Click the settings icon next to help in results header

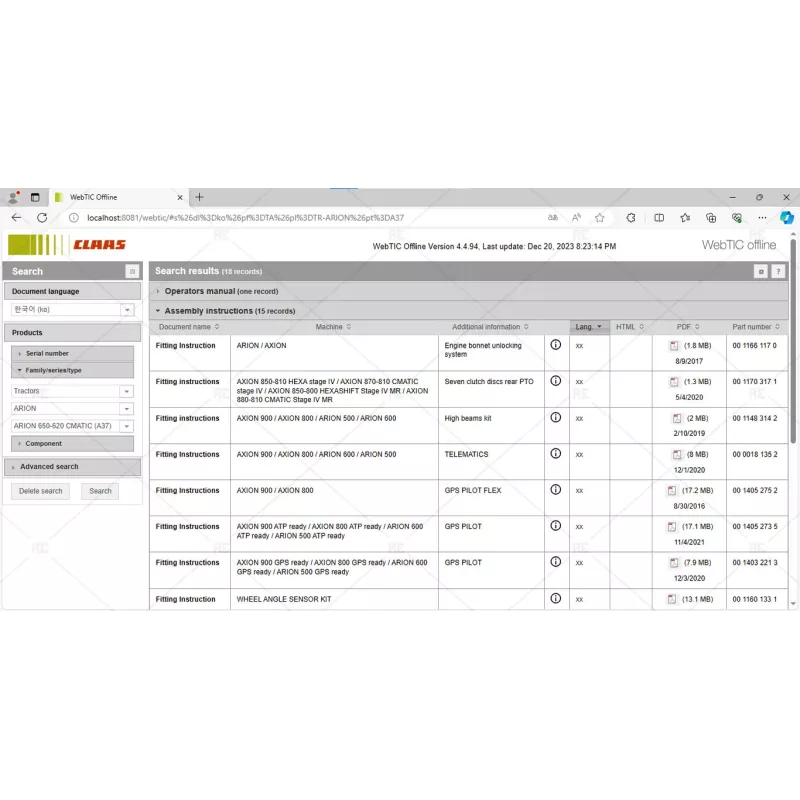tap(762, 271)
